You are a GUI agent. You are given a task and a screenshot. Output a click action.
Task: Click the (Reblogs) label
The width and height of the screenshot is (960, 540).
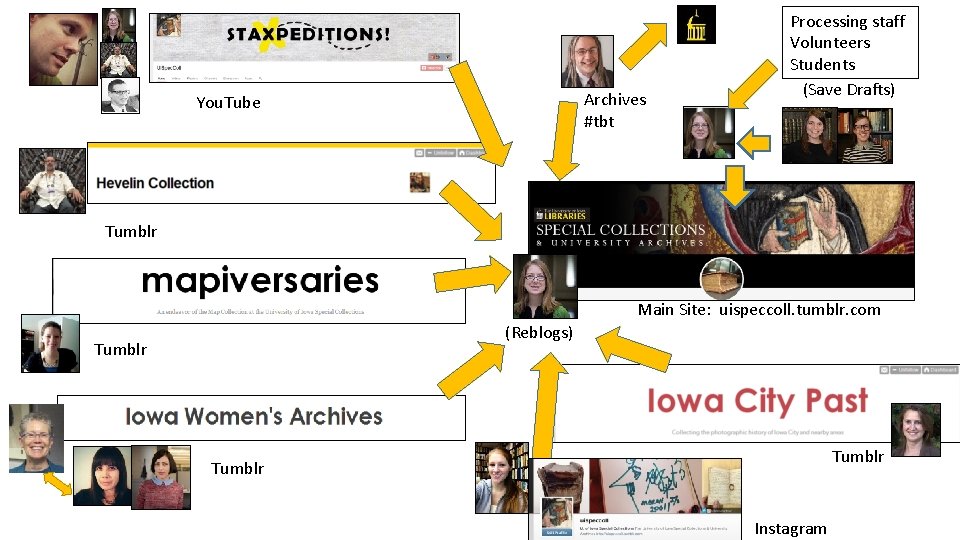tap(539, 332)
